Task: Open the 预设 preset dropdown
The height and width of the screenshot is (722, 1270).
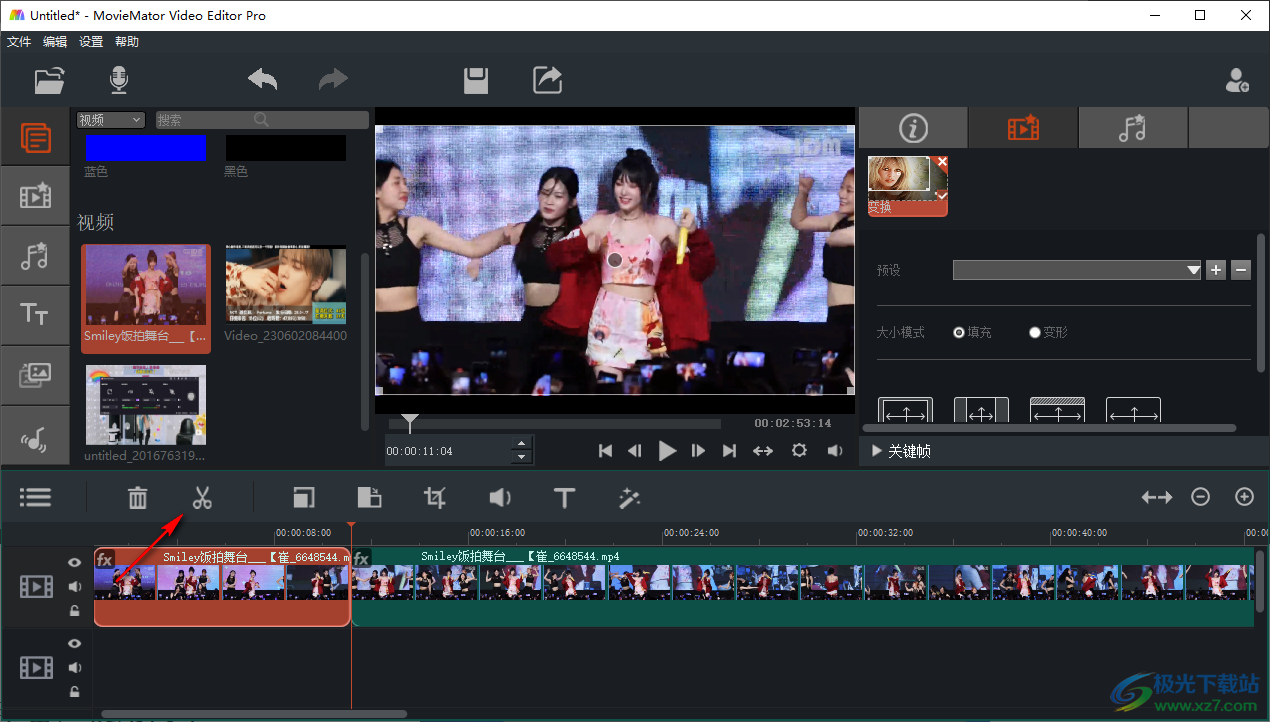Action: tap(1077, 270)
